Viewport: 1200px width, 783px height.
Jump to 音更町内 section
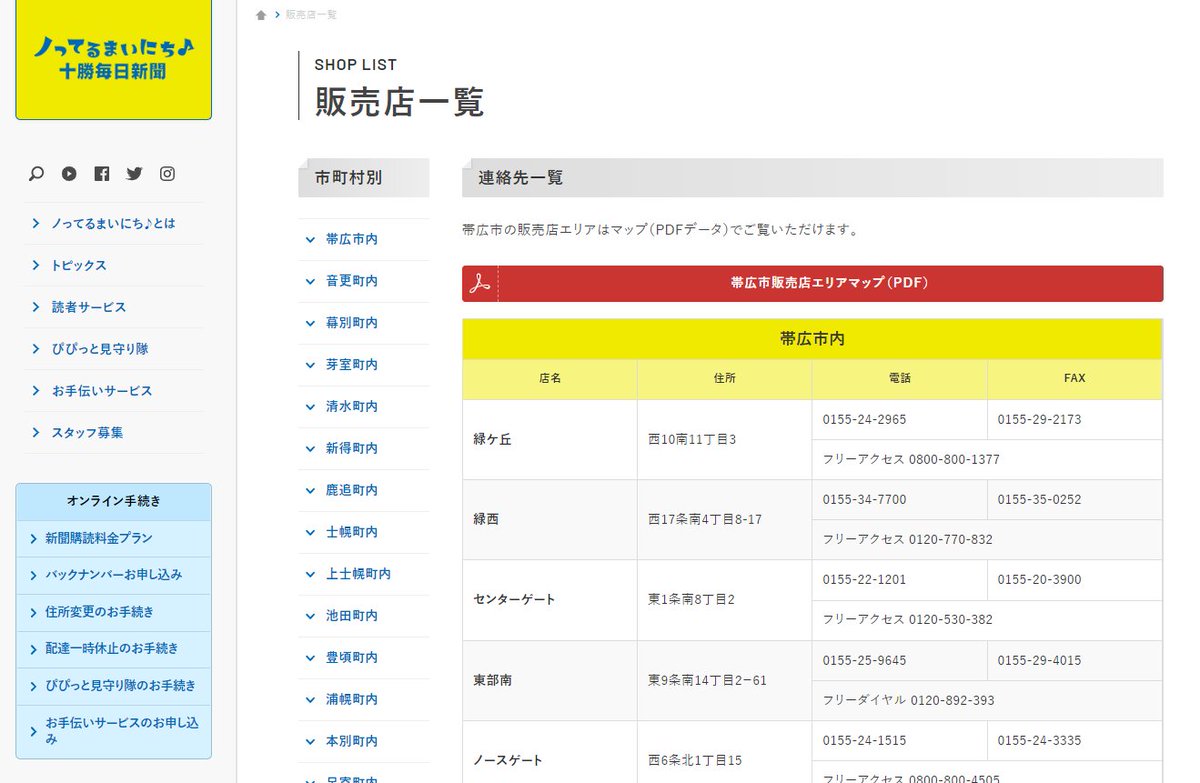364,282
